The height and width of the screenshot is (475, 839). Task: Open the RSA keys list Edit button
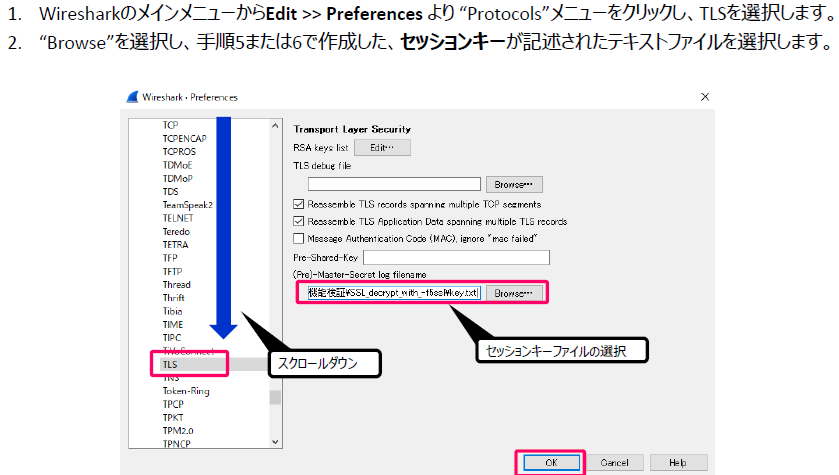[382, 148]
